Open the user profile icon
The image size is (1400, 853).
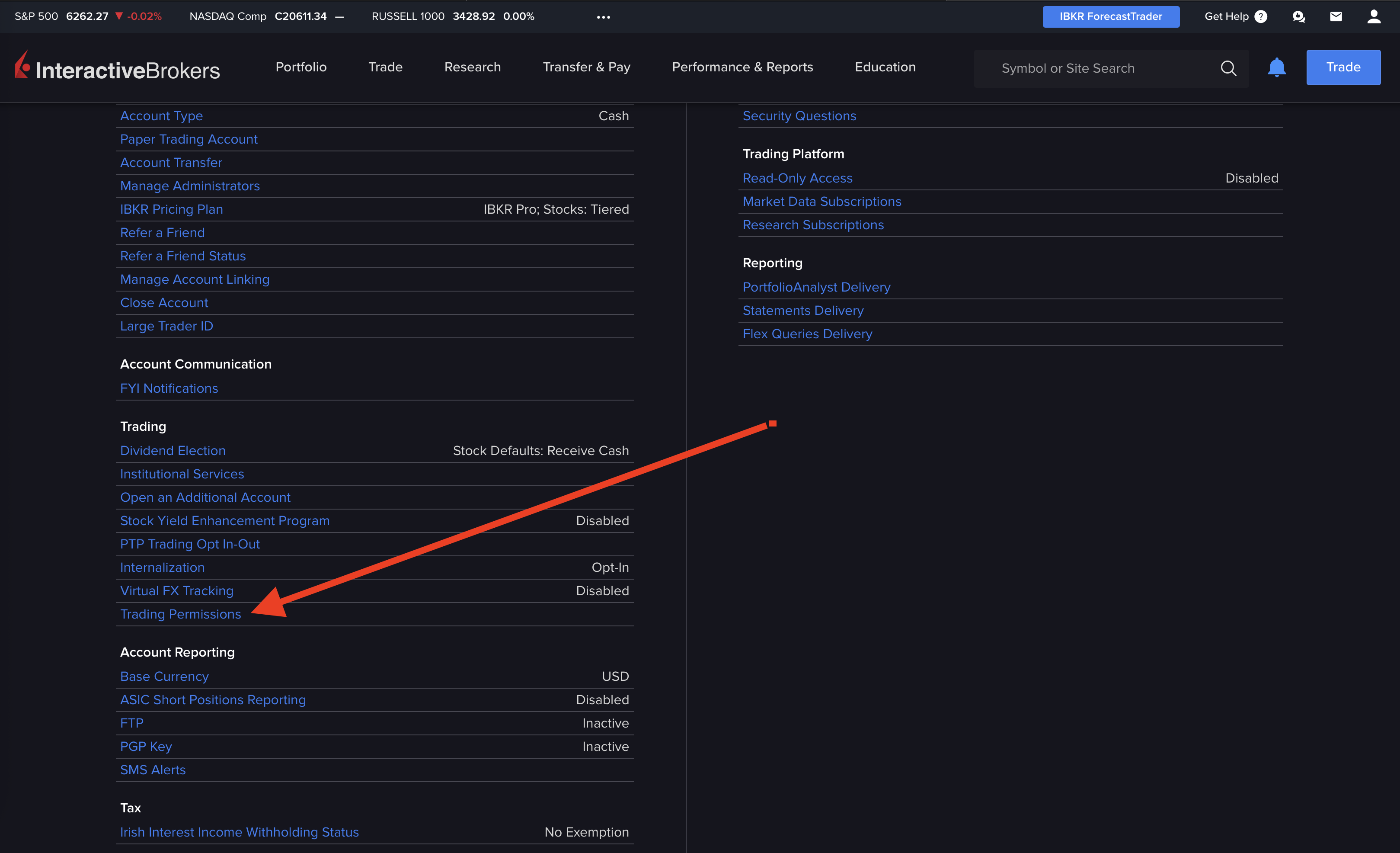[x=1373, y=16]
